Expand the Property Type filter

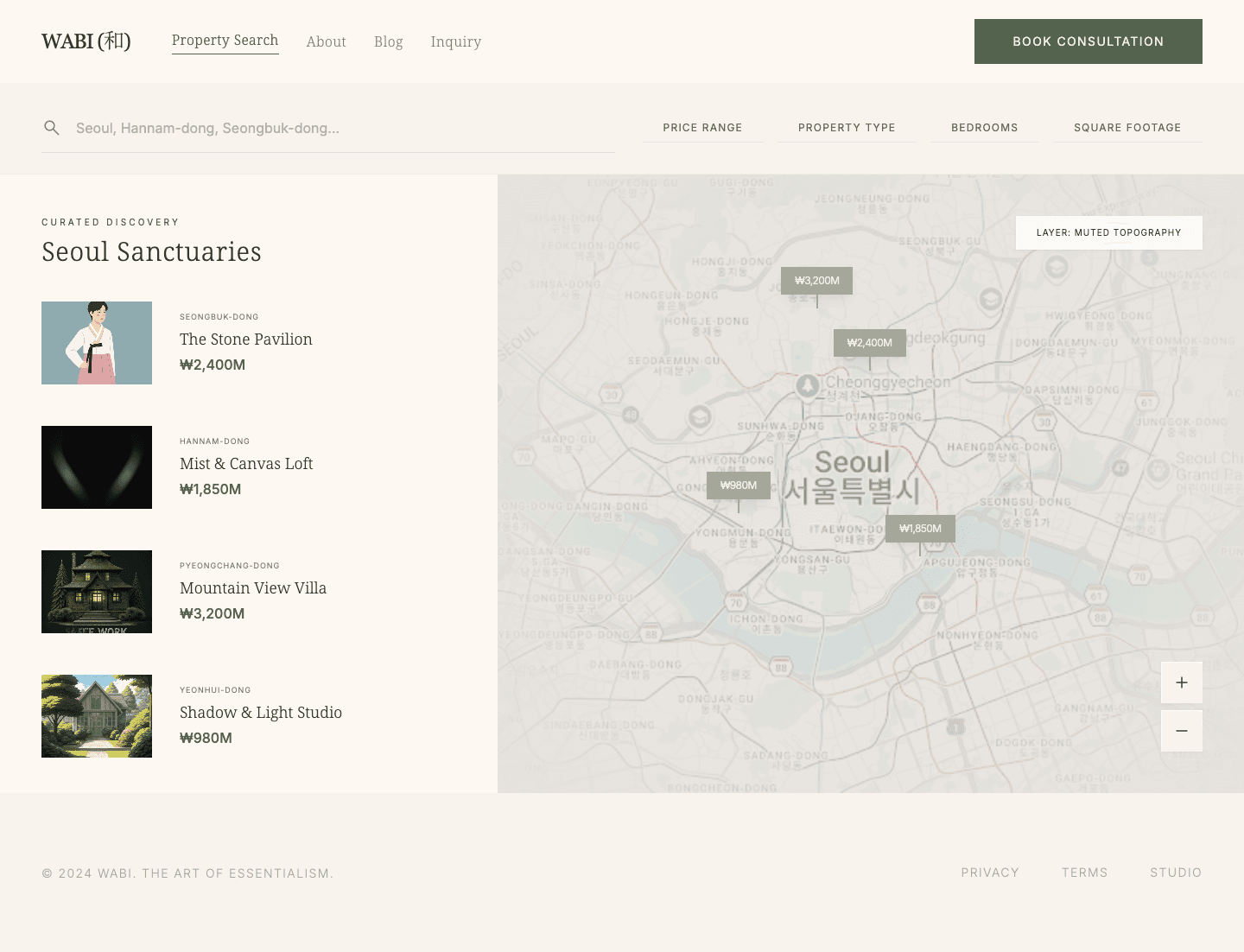pyautogui.click(x=846, y=128)
